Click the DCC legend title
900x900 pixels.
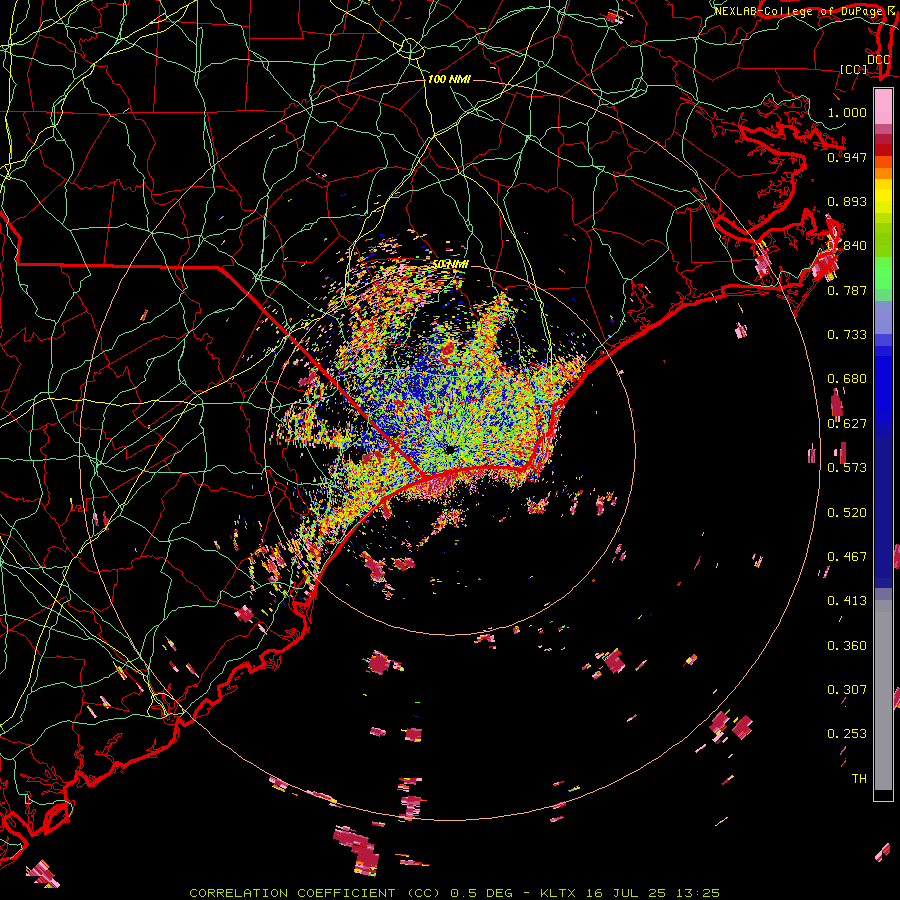[879, 60]
